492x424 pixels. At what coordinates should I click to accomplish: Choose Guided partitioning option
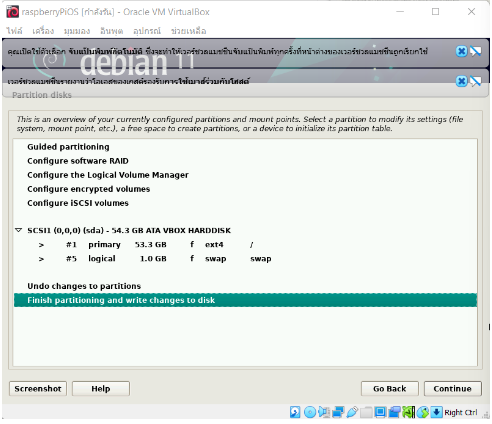(x=68, y=147)
